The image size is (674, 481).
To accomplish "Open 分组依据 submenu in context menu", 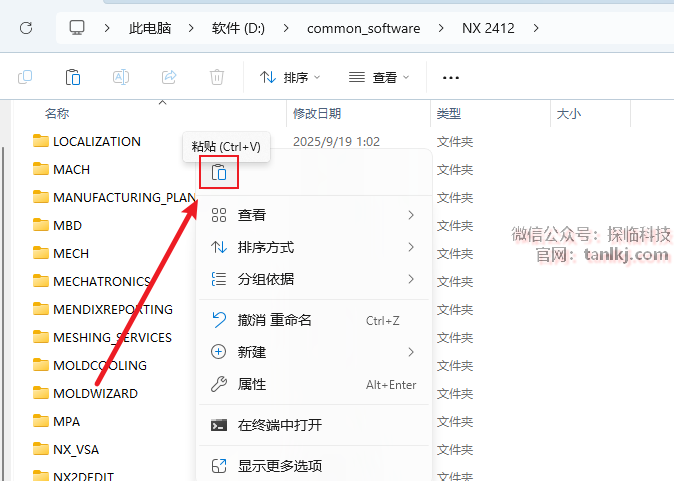I will (x=314, y=279).
